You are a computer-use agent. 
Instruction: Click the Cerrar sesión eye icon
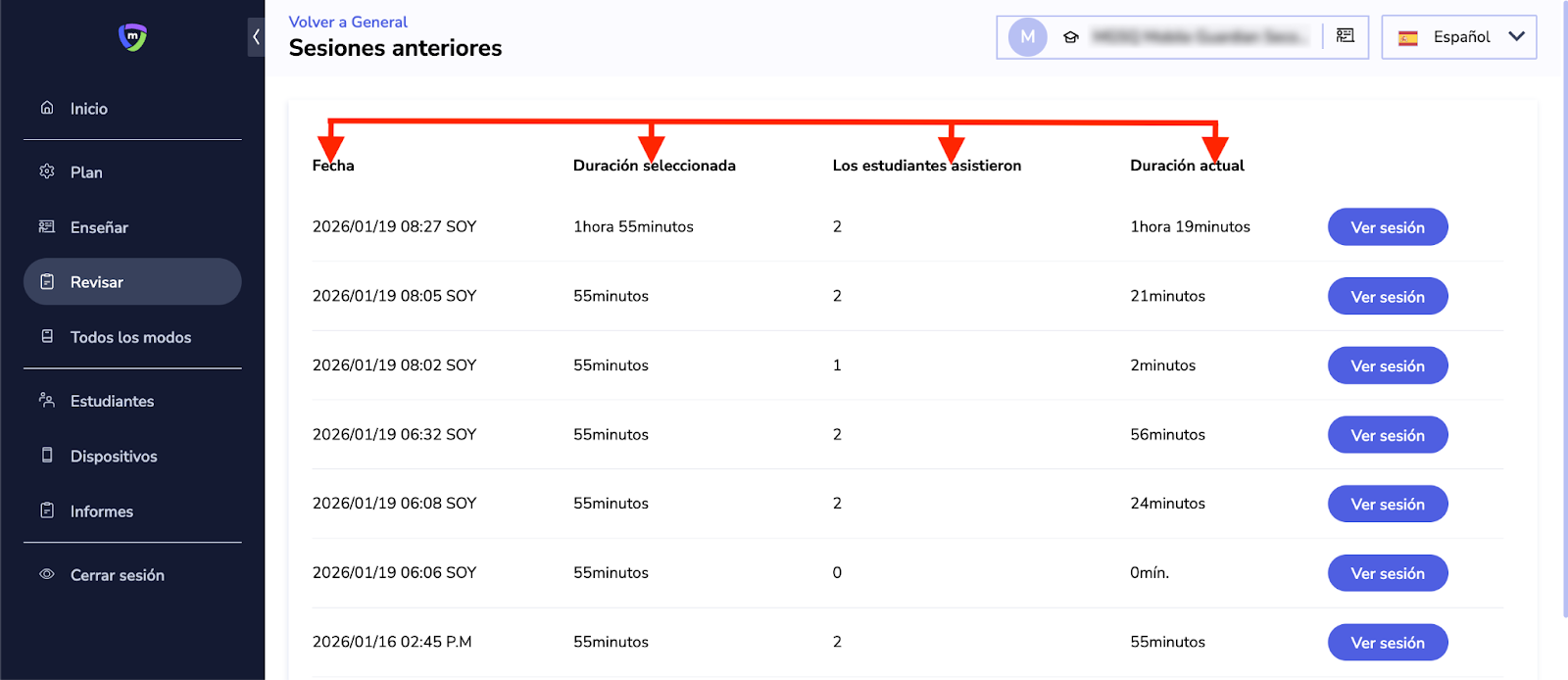47,574
